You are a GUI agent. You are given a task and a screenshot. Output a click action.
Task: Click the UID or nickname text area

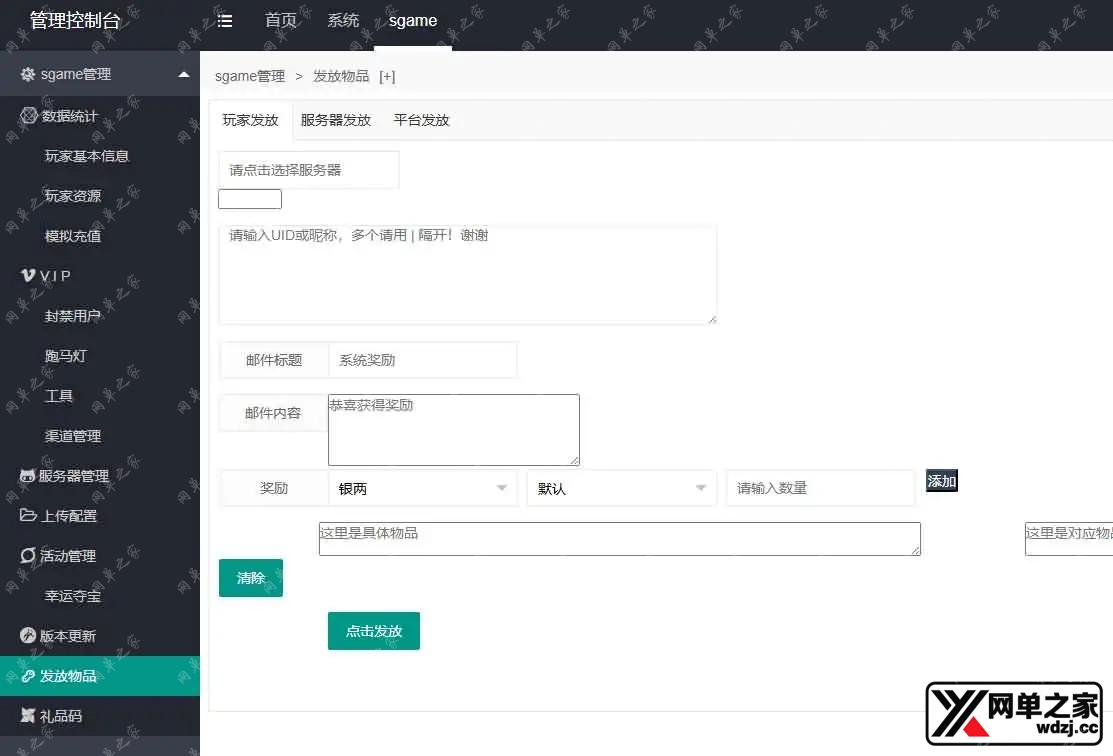[468, 275]
